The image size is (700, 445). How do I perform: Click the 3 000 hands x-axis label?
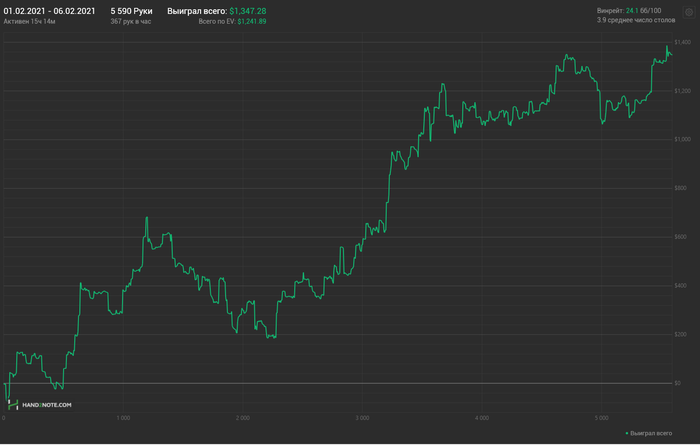click(362, 418)
